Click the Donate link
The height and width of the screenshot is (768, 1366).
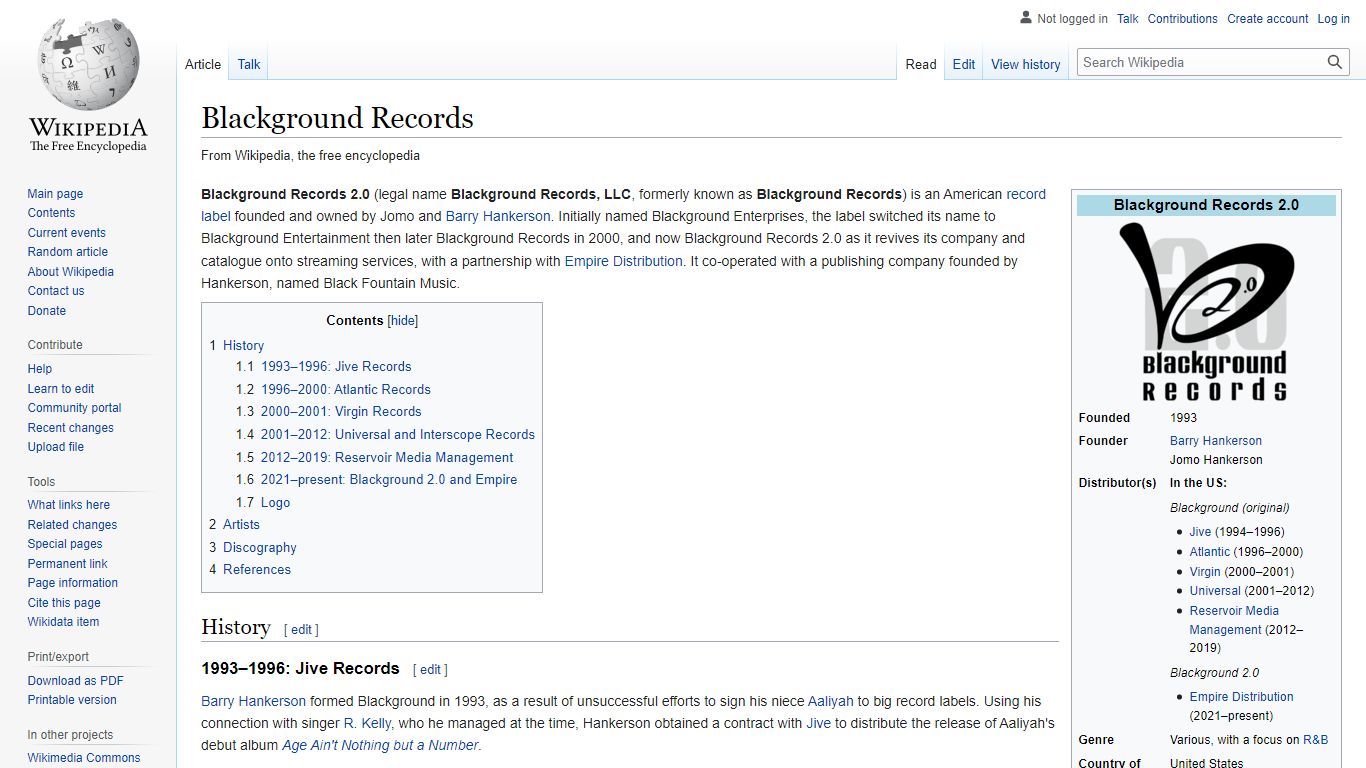[47, 311]
